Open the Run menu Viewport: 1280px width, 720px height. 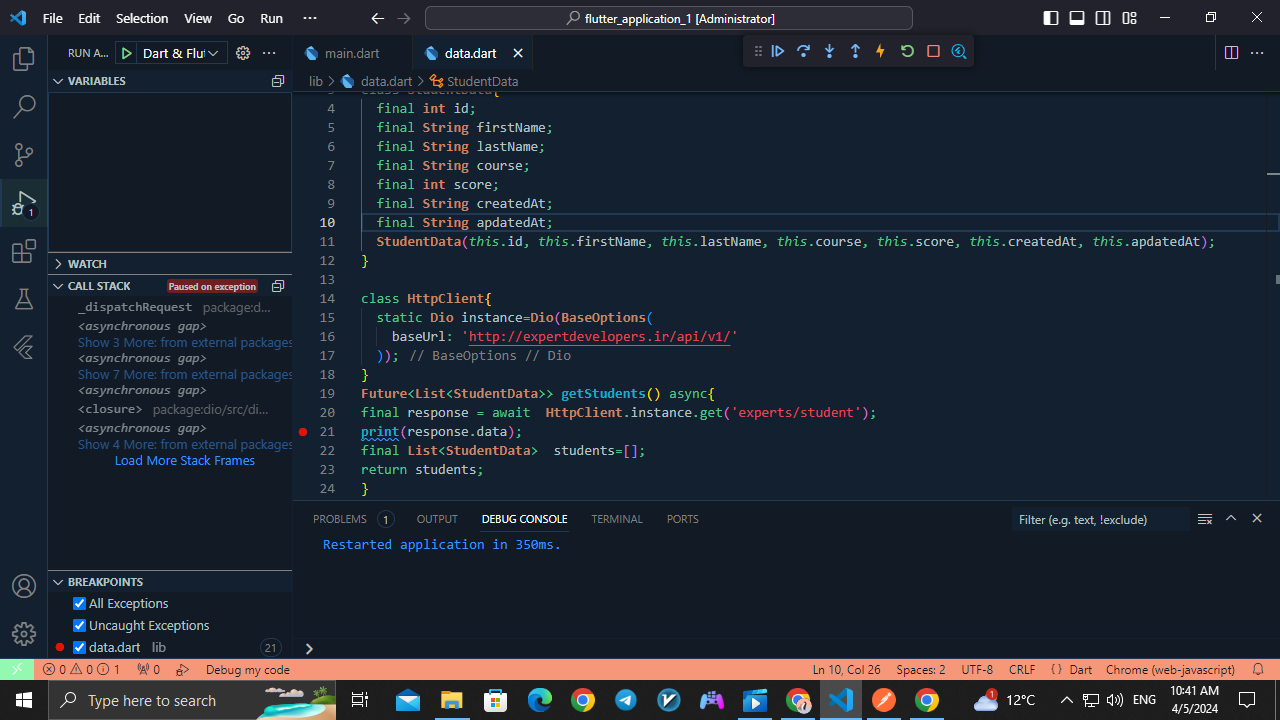[x=271, y=18]
